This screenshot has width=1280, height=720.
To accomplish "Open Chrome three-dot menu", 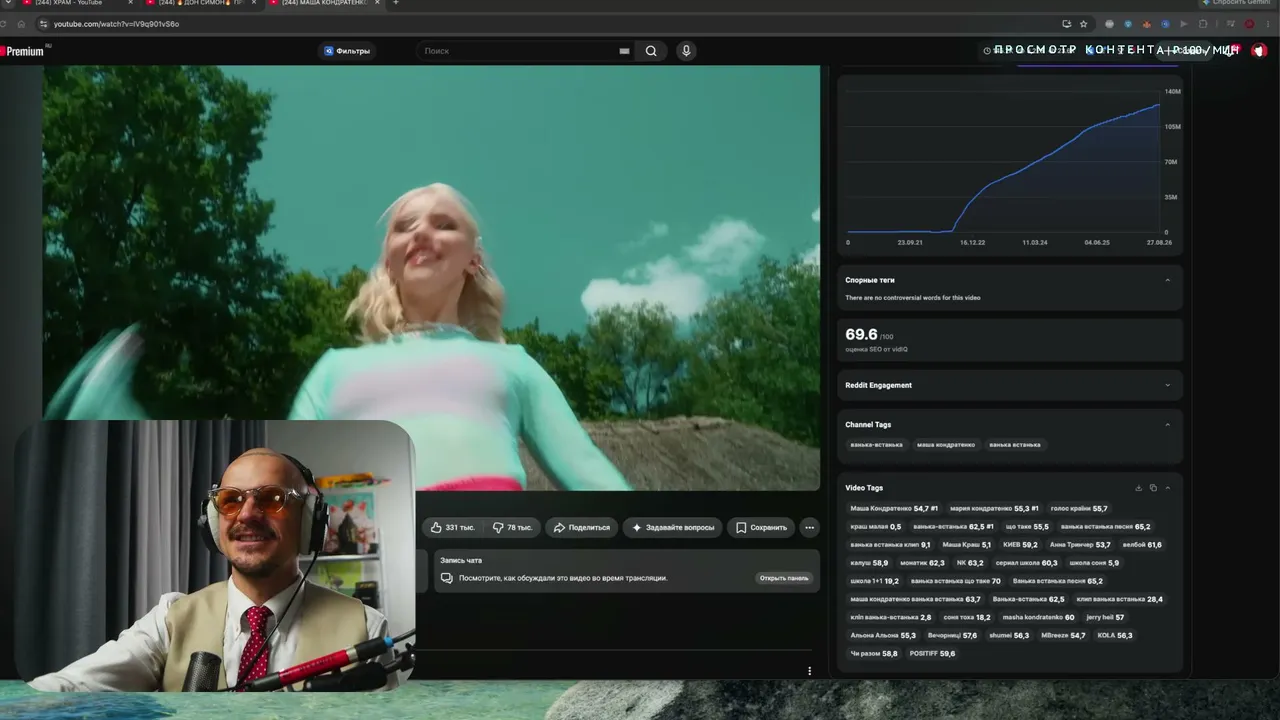I will [1269, 24].
